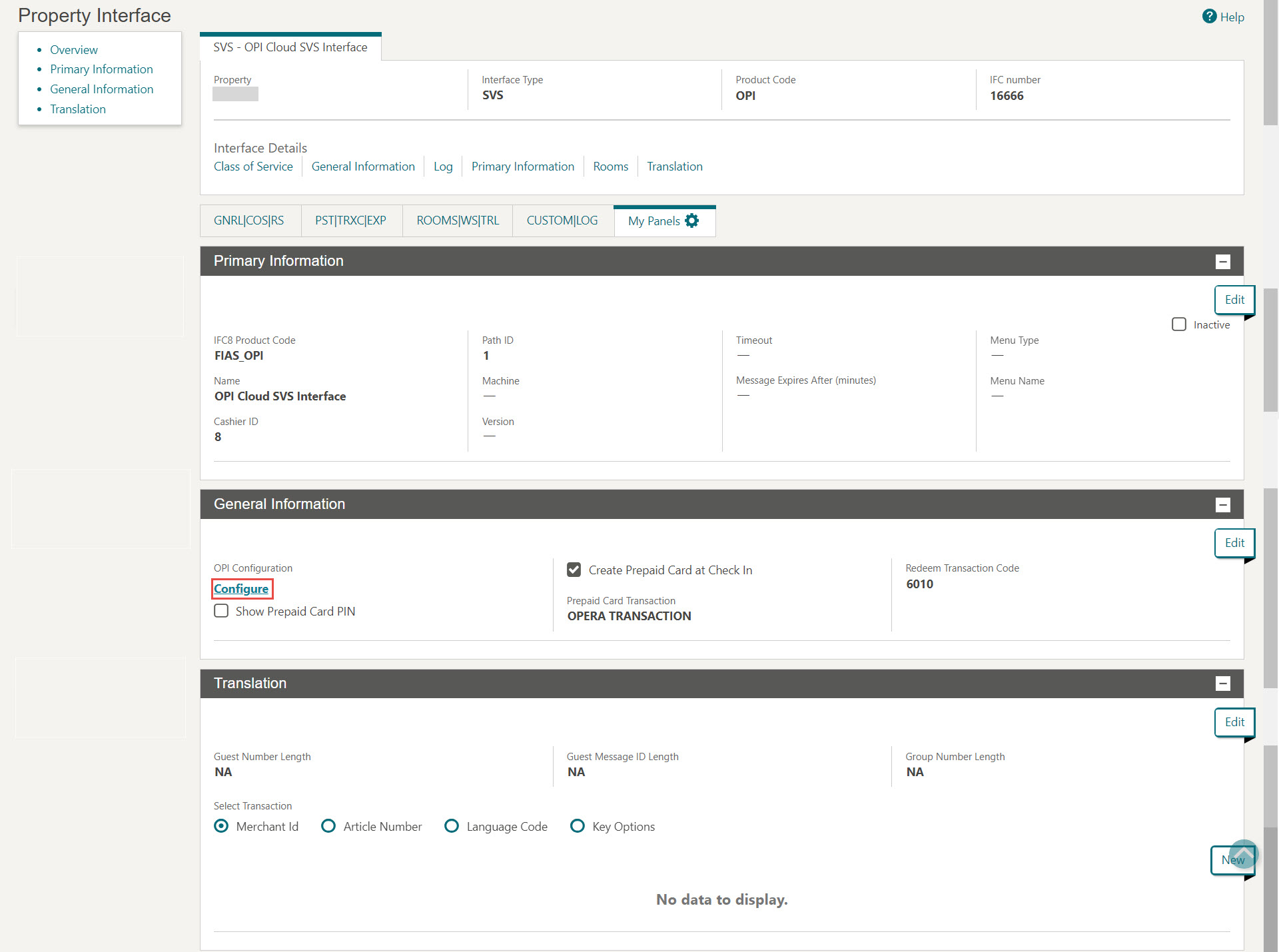This screenshot has height=952, width=1279.
Task: Switch to the GNRL|COS|RS tab
Action: click(249, 221)
